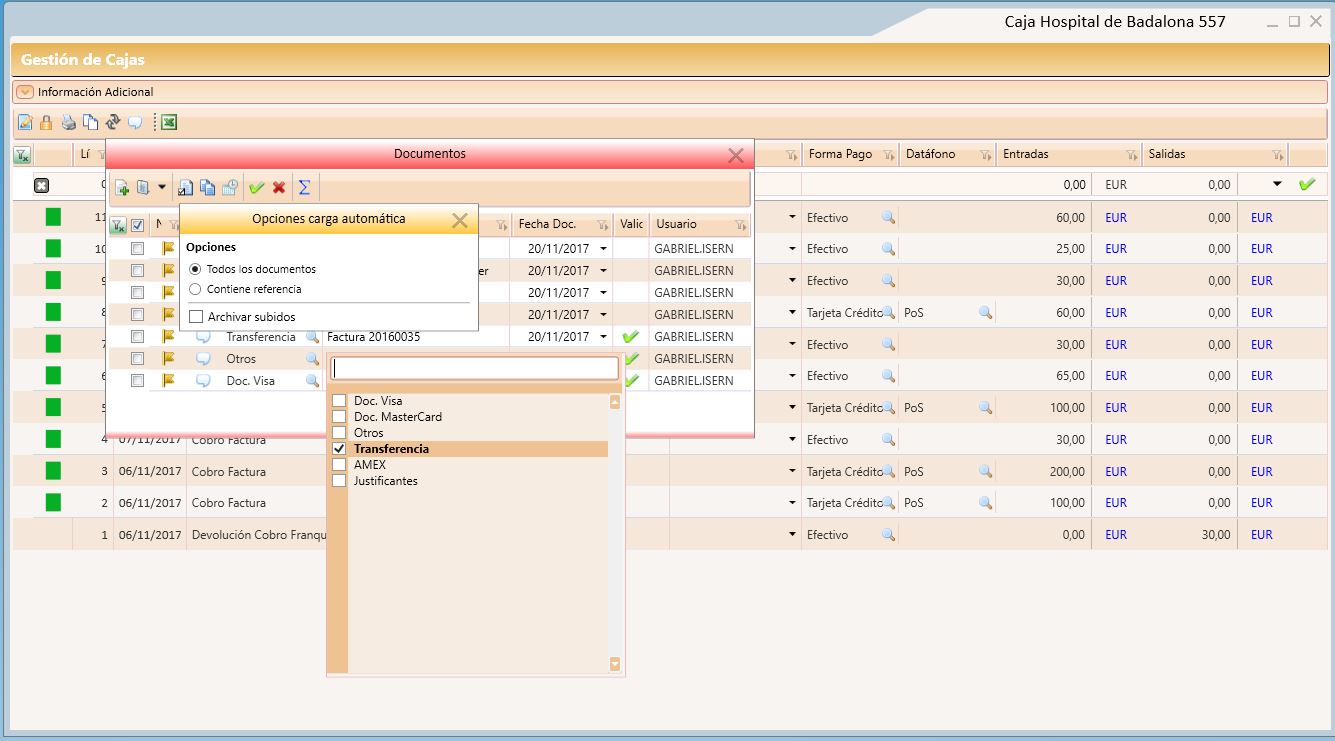1335x741 pixels.
Task: Validate documents with green check icon
Action: coord(257,187)
